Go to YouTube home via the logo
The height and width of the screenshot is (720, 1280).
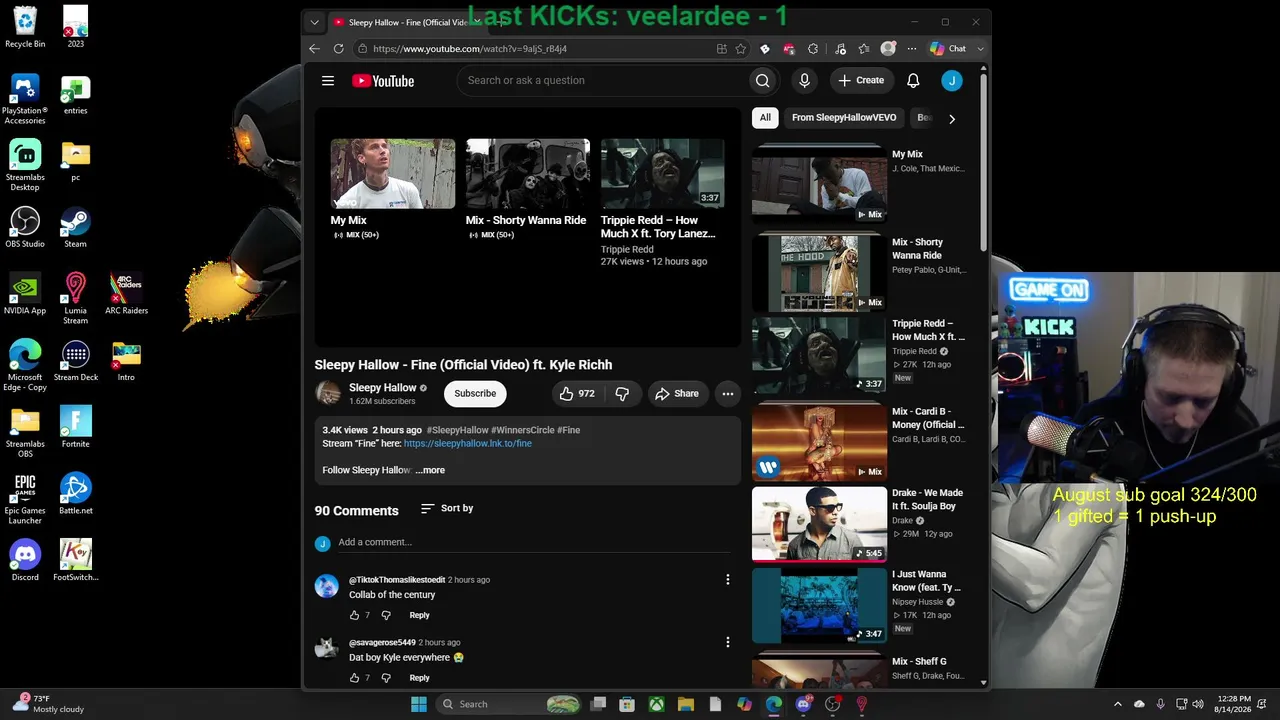(383, 81)
